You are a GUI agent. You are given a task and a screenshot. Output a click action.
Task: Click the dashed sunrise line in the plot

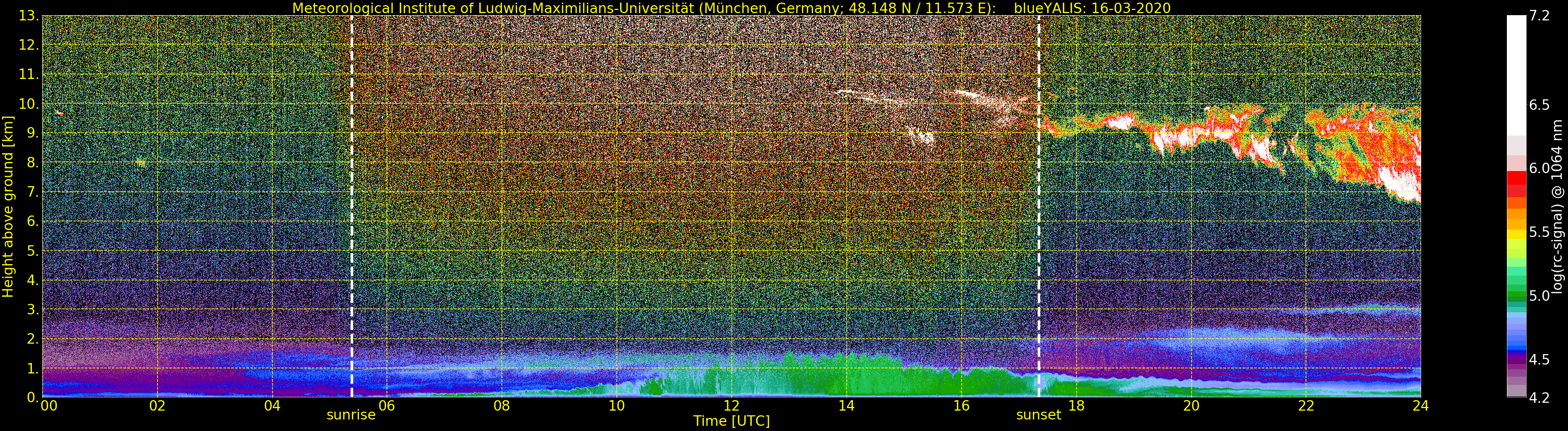click(352, 206)
